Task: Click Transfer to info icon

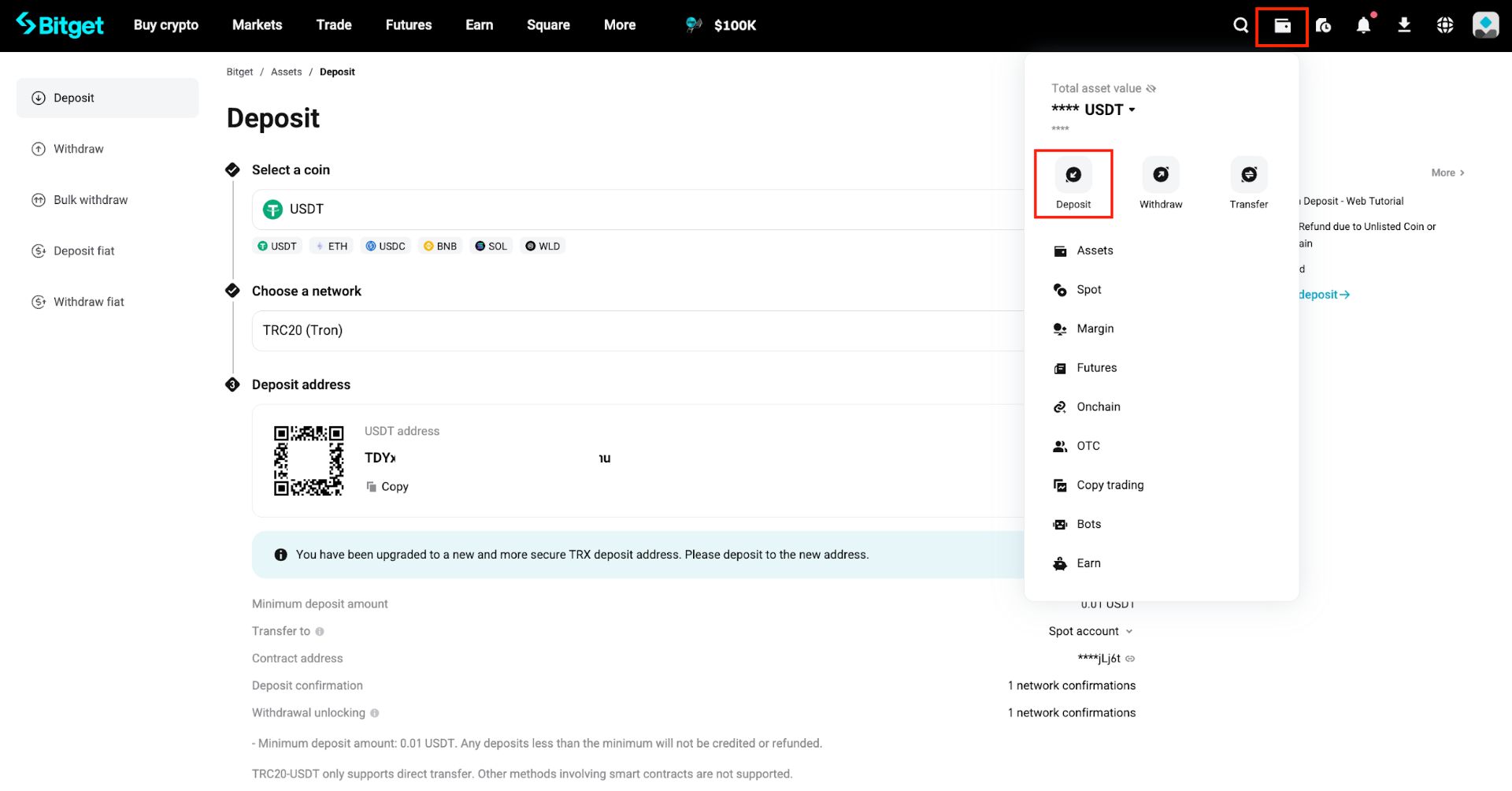Action: 320,631
